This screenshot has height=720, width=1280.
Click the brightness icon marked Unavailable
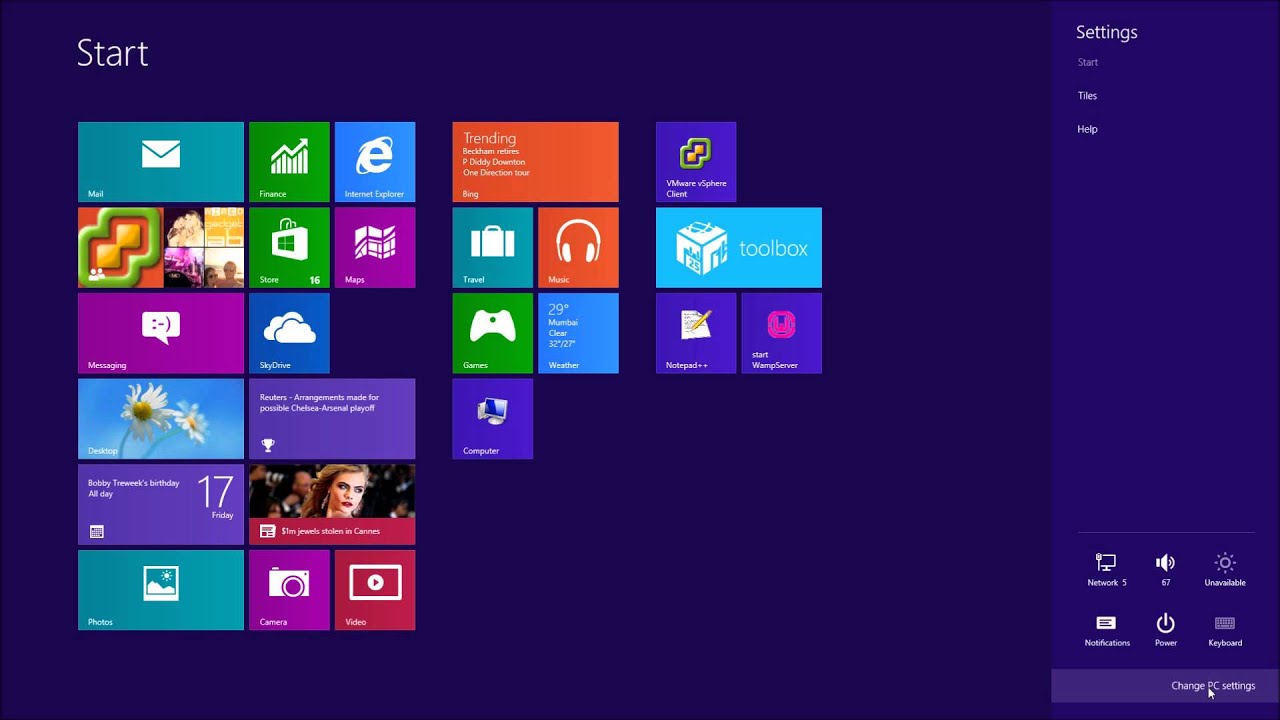(1225, 570)
